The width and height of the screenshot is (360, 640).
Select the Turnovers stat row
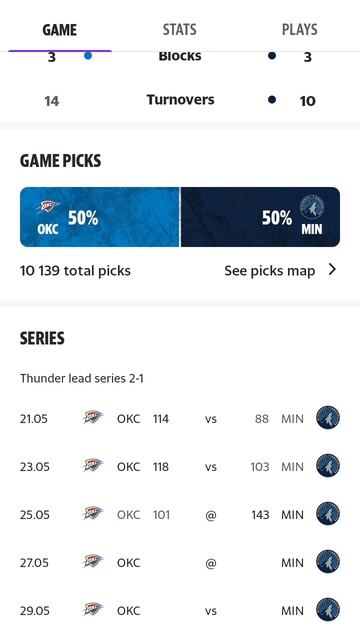[x=180, y=100]
